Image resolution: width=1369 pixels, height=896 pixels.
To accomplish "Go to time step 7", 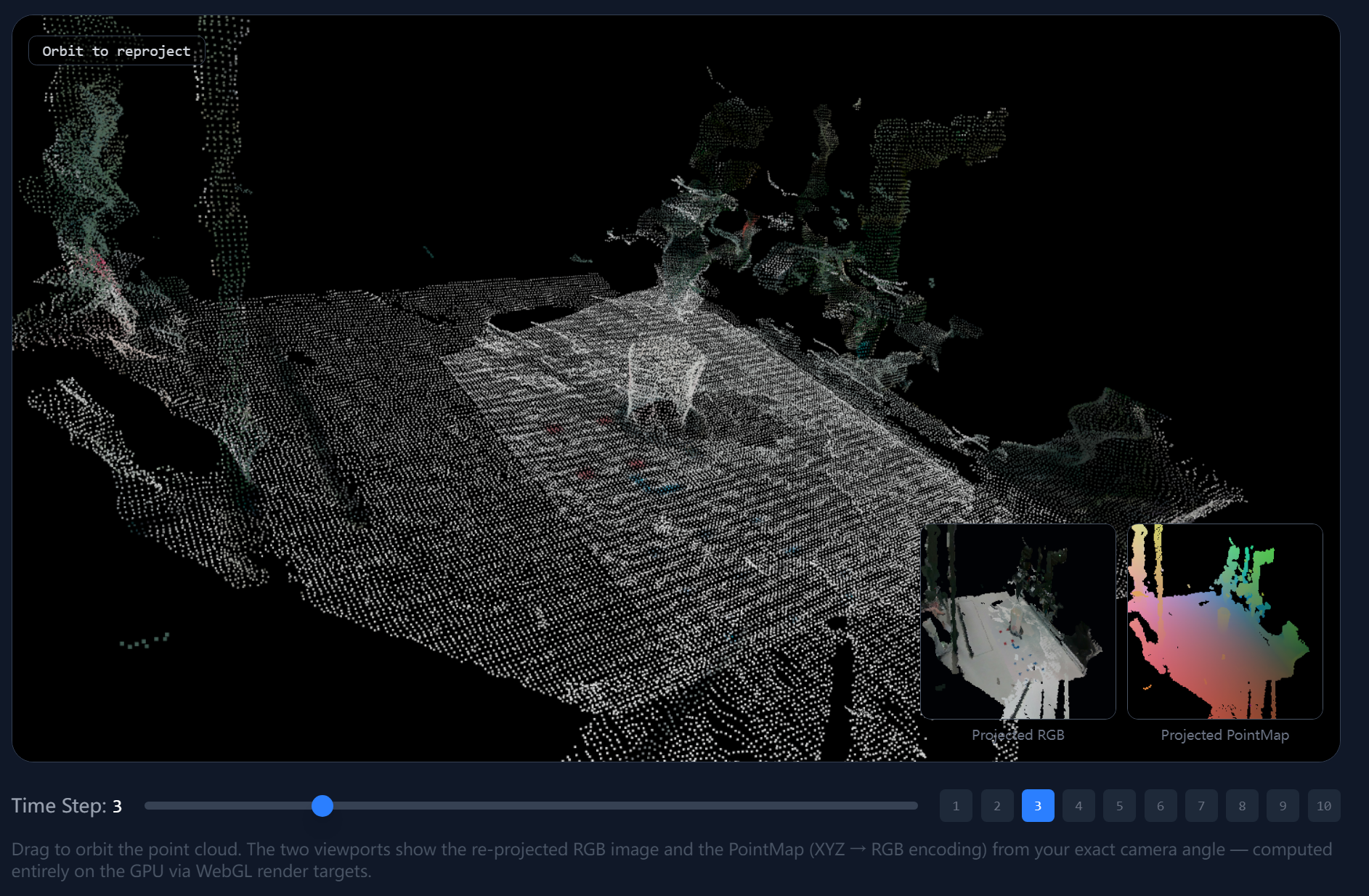I will click(1201, 805).
